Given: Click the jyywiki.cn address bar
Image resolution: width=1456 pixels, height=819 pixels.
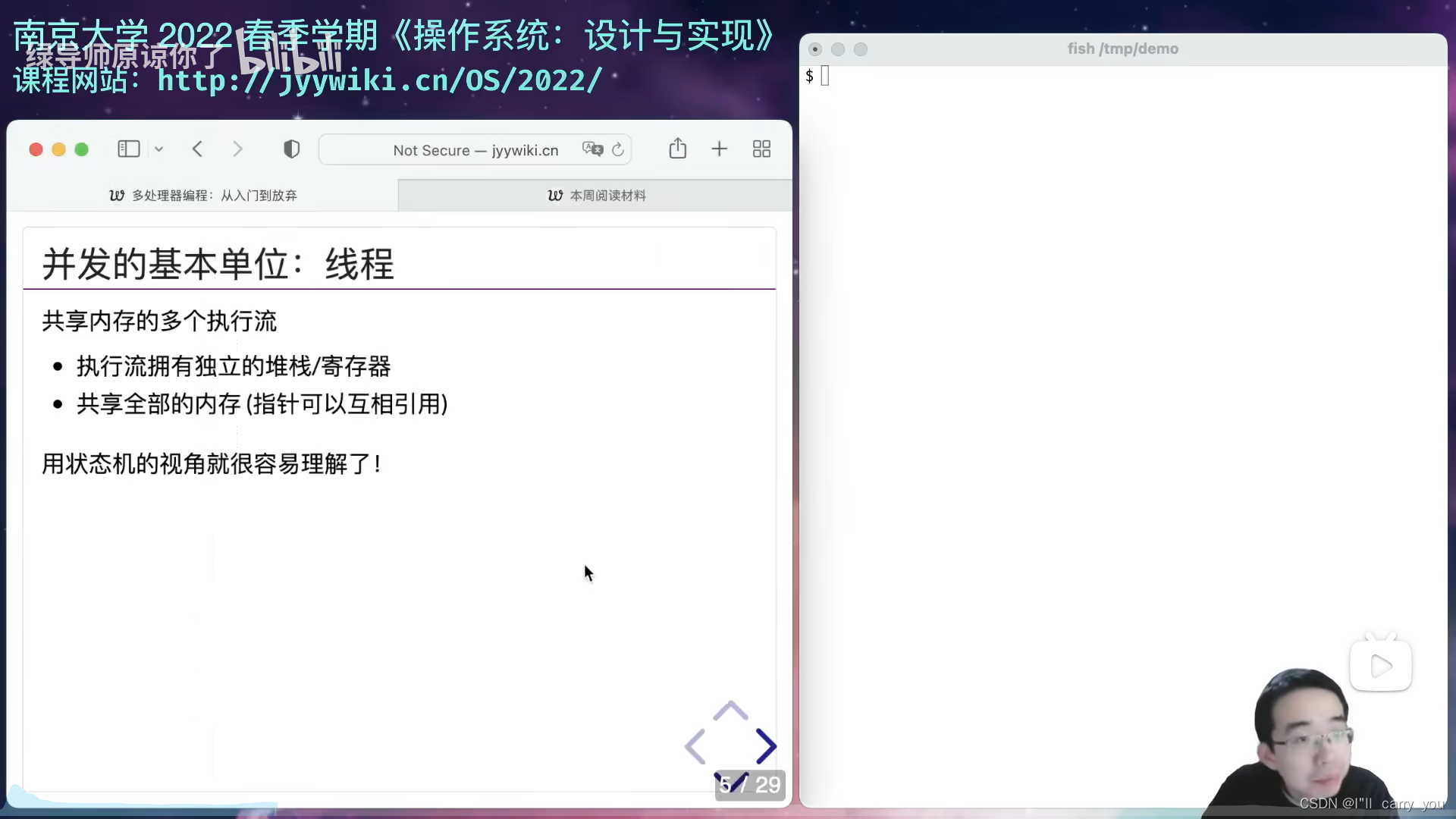Looking at the screenshot, I should pyautogui.click(x=475, y=149).
